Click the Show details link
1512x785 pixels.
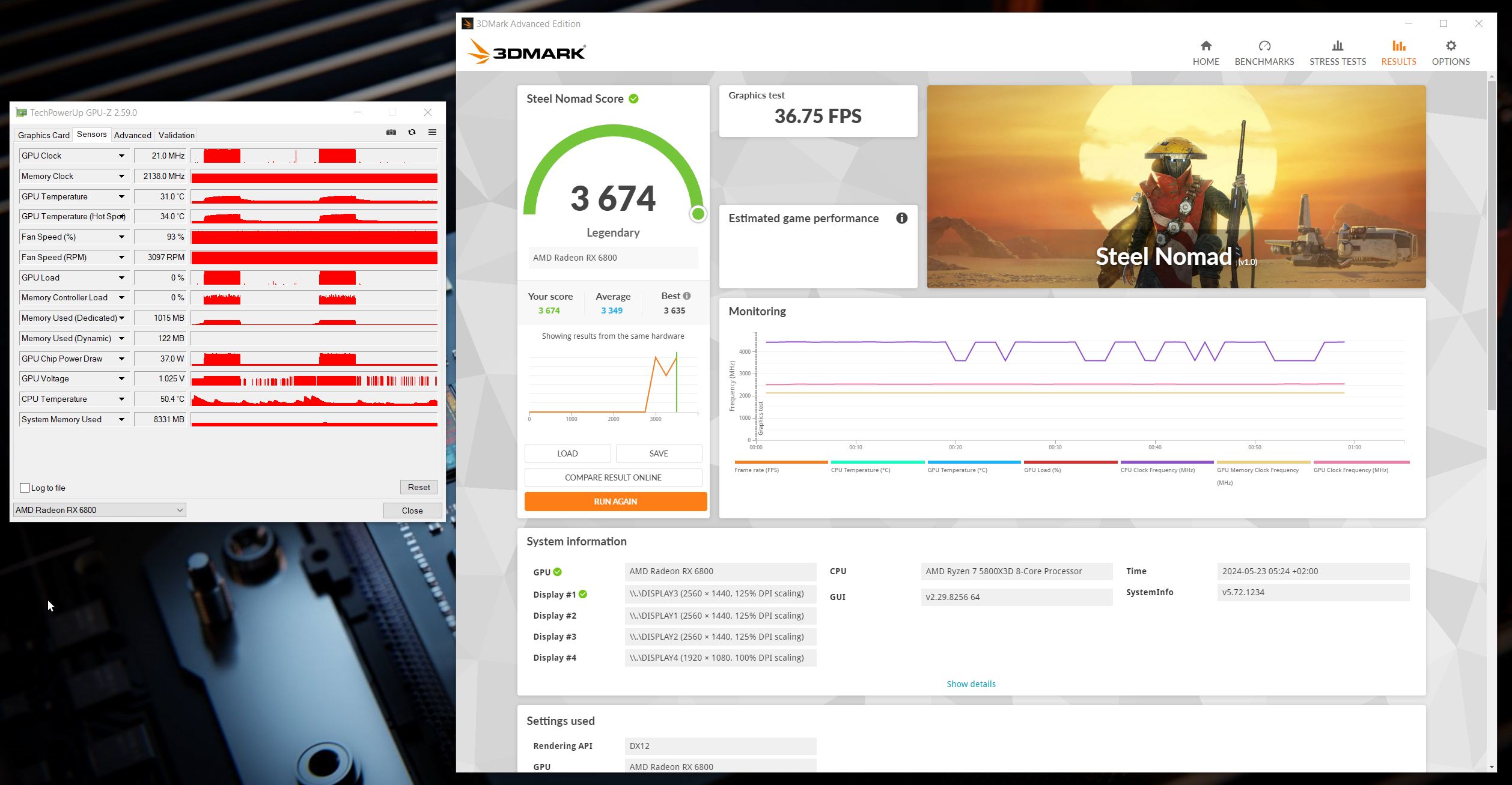coord(971,683)
